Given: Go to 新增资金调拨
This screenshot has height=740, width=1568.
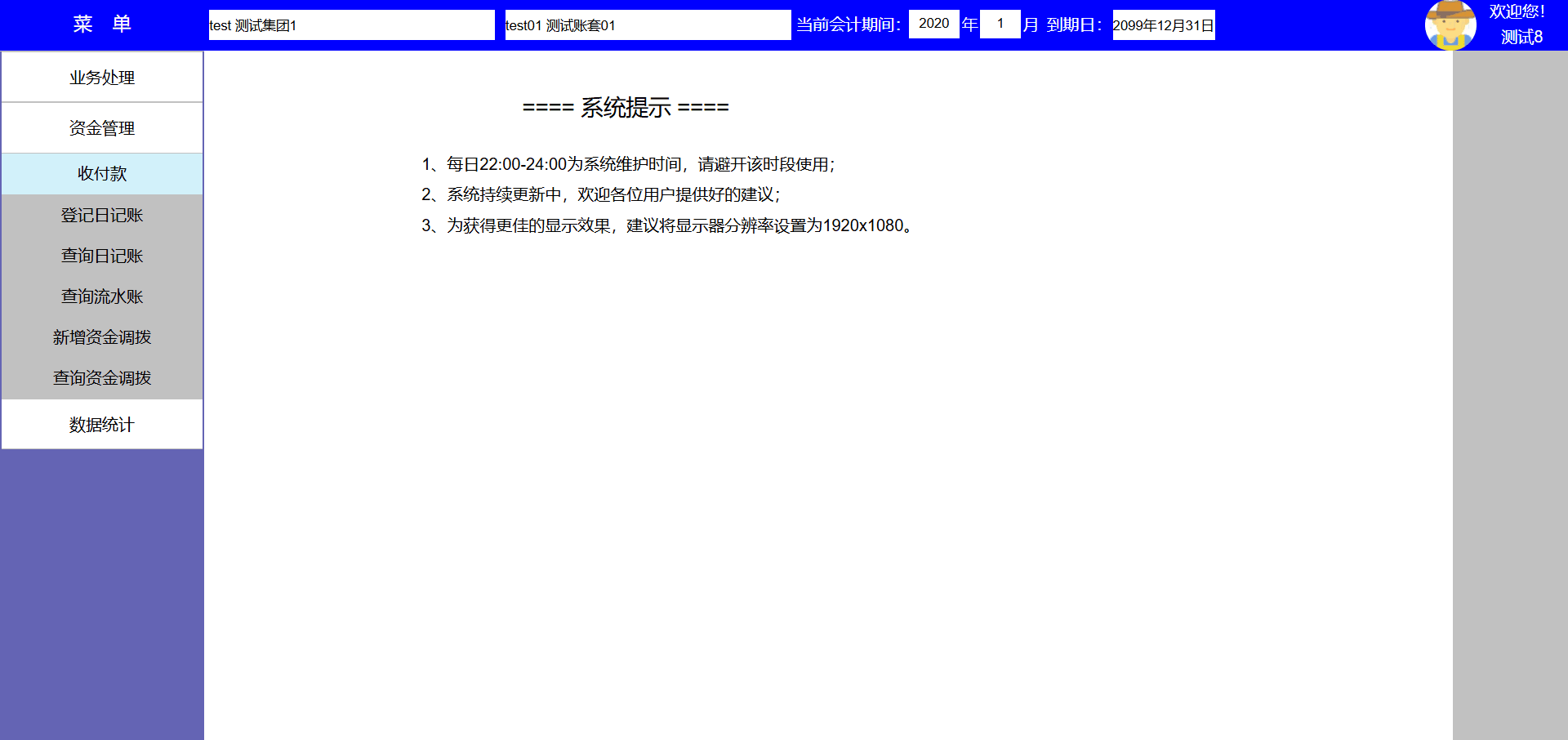Looking at the screenshot, I should point(102,337).
